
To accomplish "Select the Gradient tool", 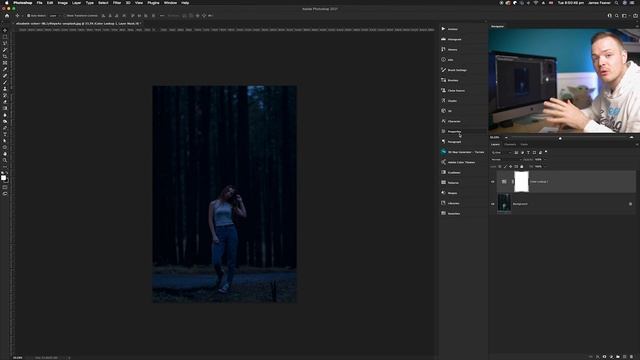I will pyautogui.click(x=5, y=109).
